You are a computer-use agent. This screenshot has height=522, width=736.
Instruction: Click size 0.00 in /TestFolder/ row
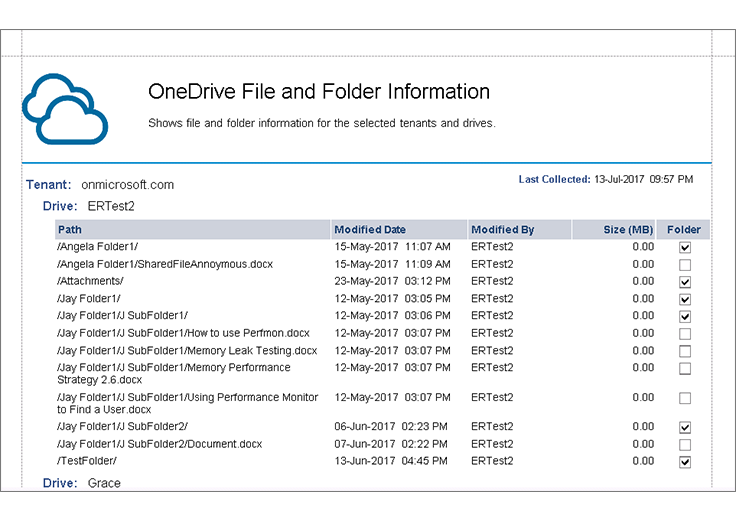(x=643, y=461)
